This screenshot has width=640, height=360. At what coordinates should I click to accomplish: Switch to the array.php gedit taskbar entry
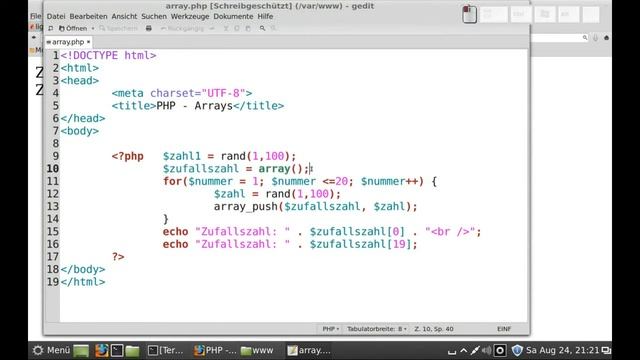pyautogui.click(x=309, y=351)
